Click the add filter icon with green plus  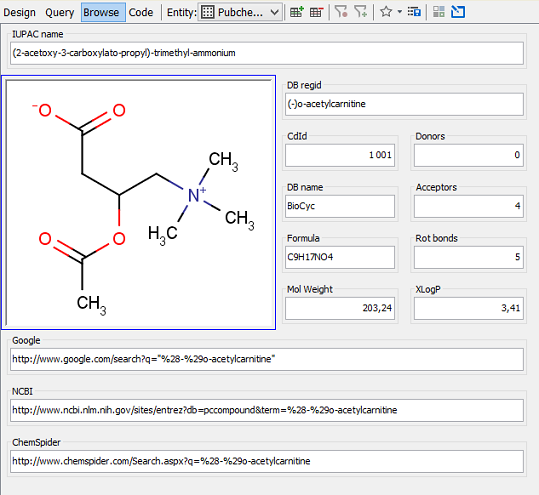point(361,12)
